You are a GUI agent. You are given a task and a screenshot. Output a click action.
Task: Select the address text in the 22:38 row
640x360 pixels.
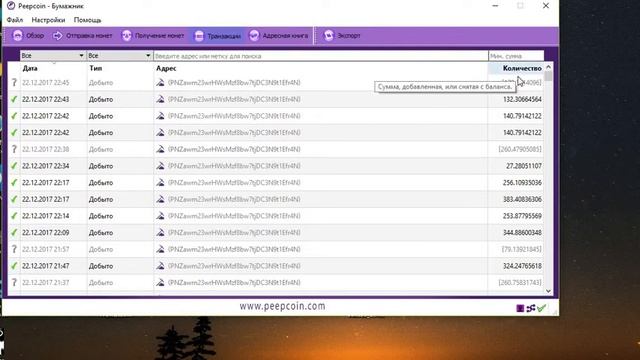point(234,149)
